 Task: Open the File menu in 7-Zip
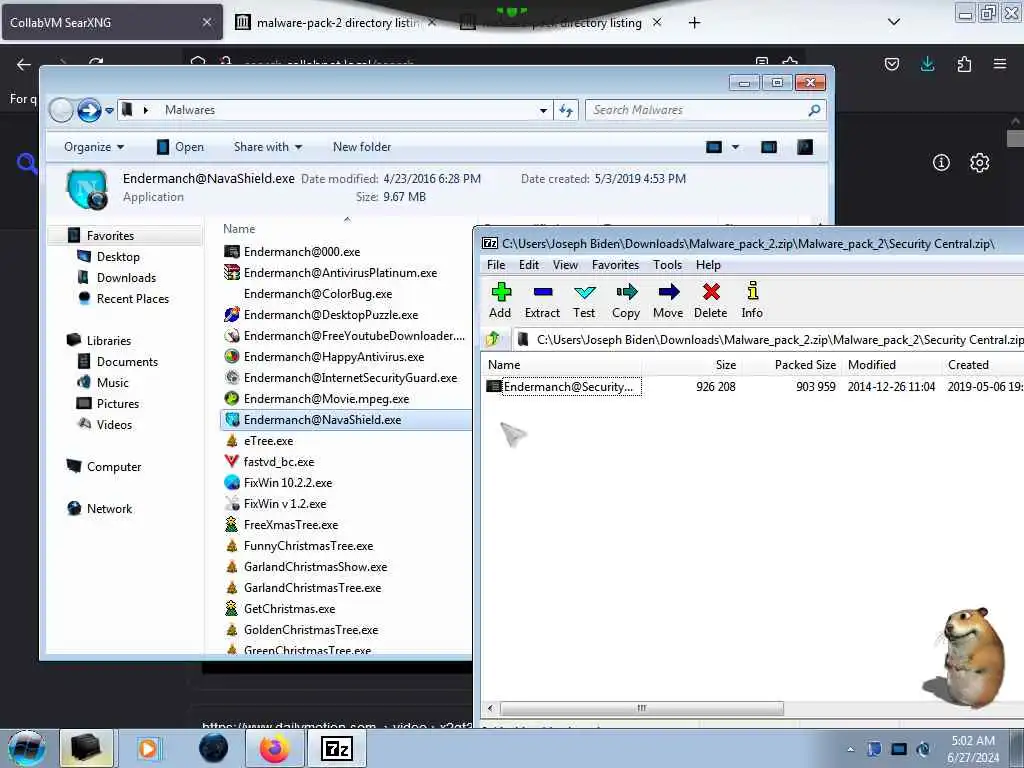(496, 264)
